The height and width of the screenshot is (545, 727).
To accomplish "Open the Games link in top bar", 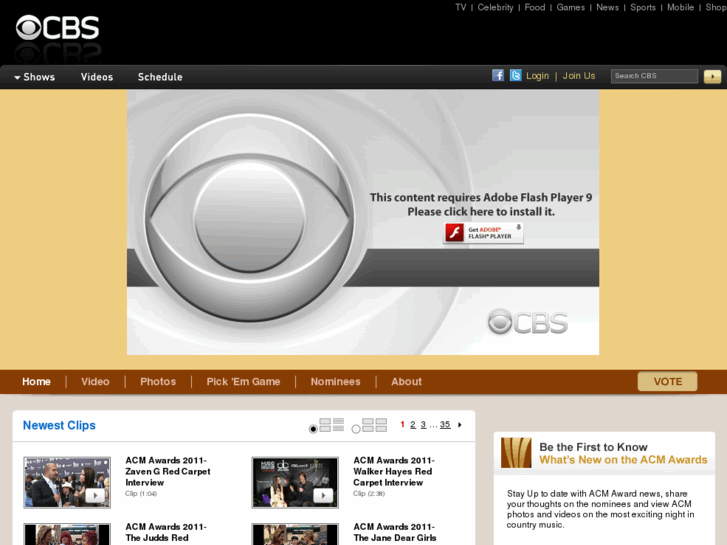I will coord(571,7).
